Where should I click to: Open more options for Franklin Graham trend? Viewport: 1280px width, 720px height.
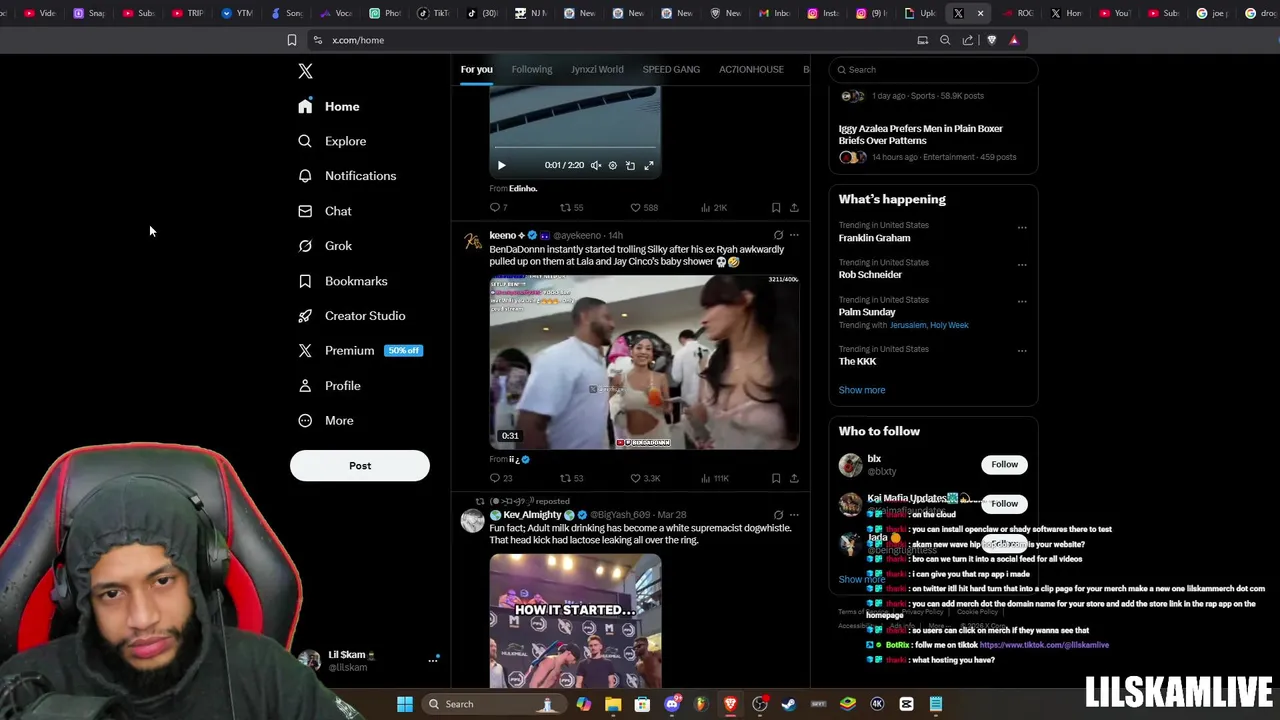point(1022,228)
